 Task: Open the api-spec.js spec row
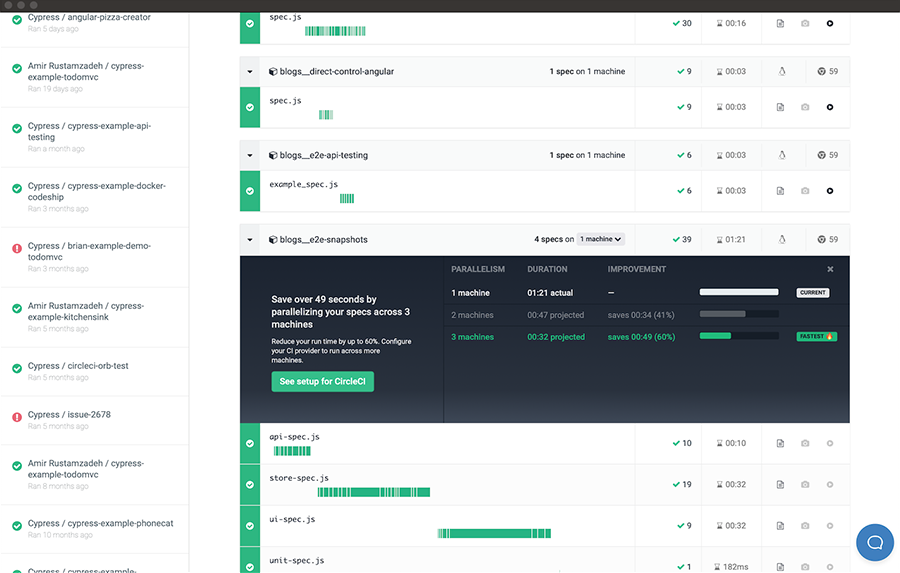pos(544,443)
